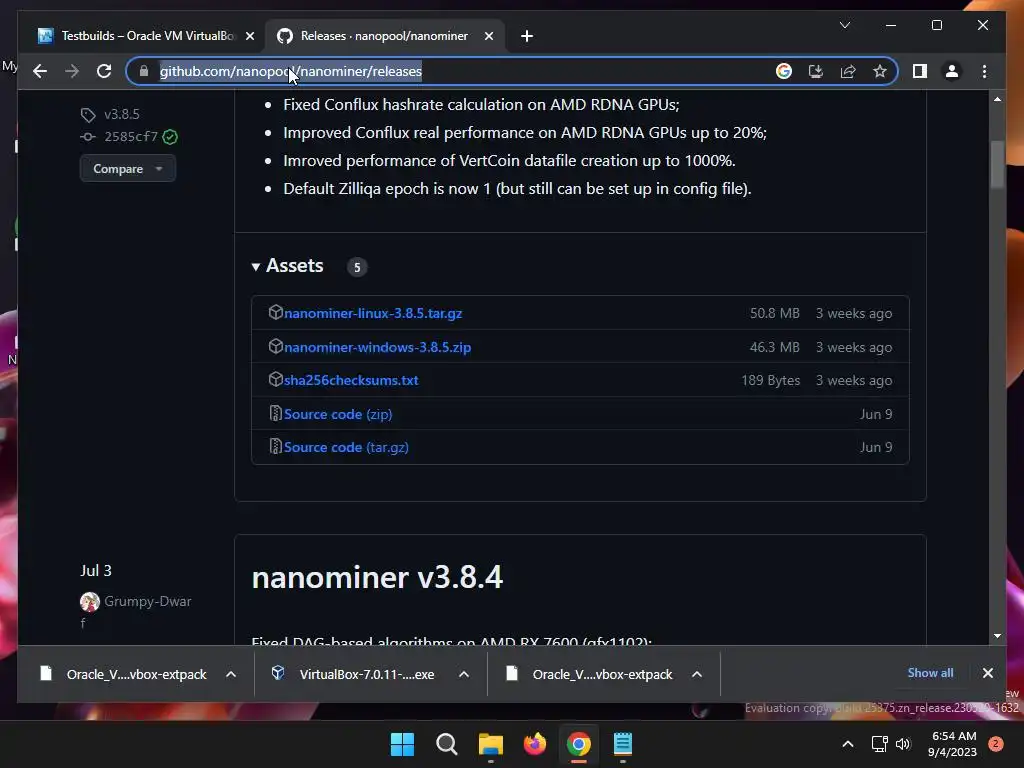Close the downloads bar
The height and width of the screenshot is (768, 1024).
click(x=987, y=673)
